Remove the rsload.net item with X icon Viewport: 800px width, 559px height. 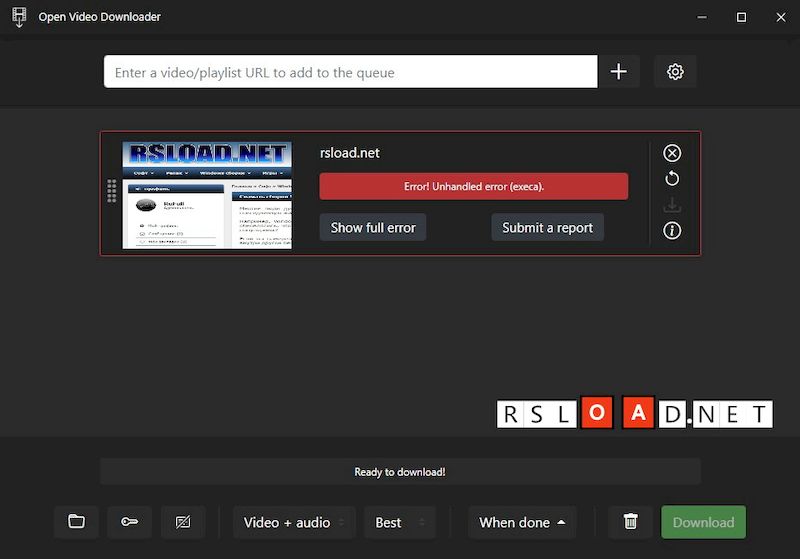click(672, 153)
